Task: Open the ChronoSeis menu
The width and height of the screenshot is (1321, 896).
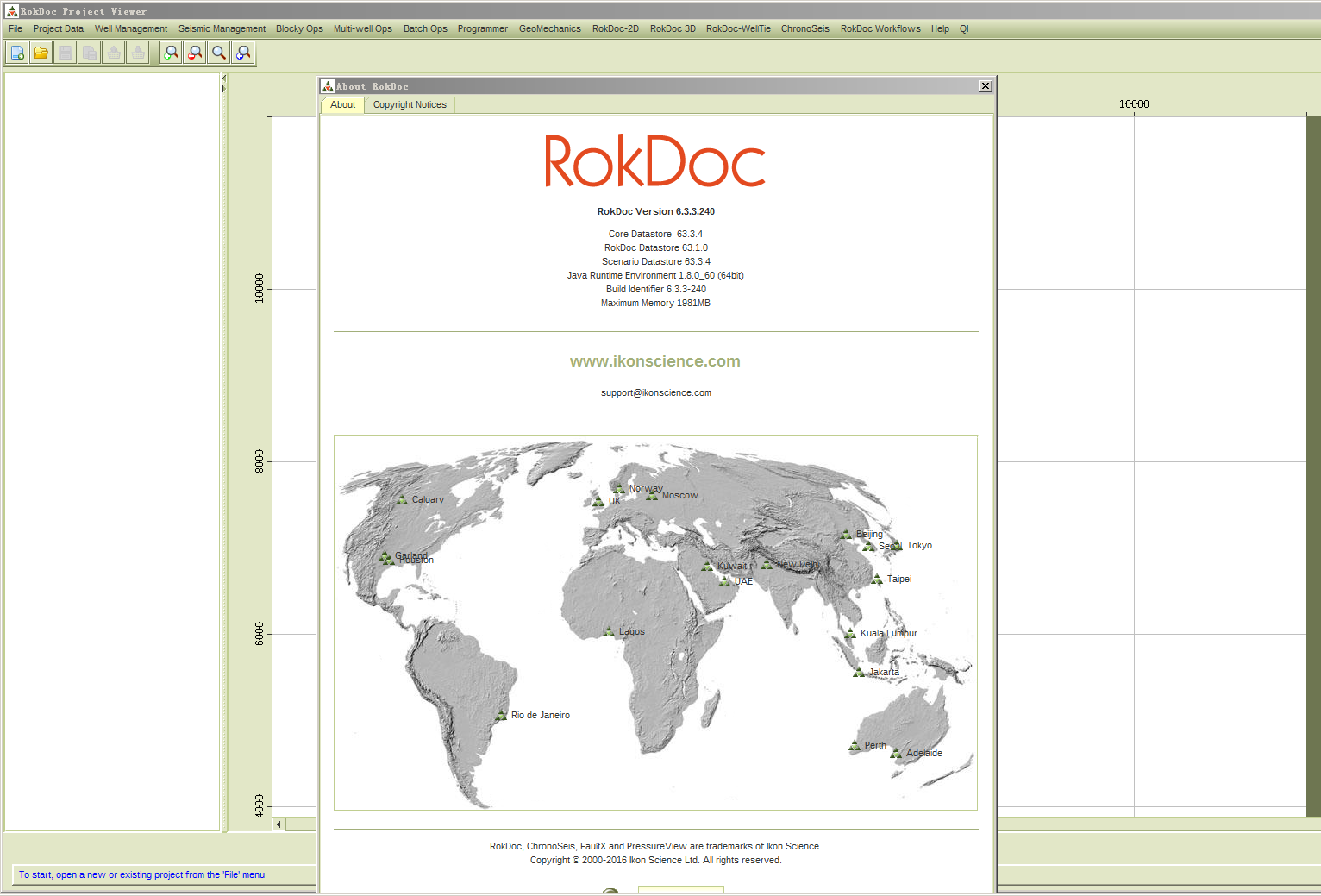Action: click(x=805, y=28)
